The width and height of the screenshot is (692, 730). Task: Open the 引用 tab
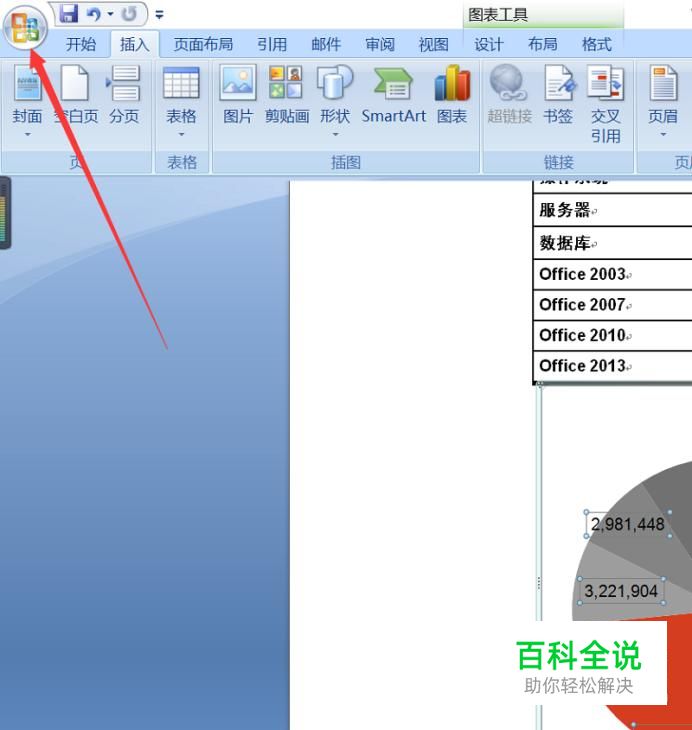click(272, 45)
